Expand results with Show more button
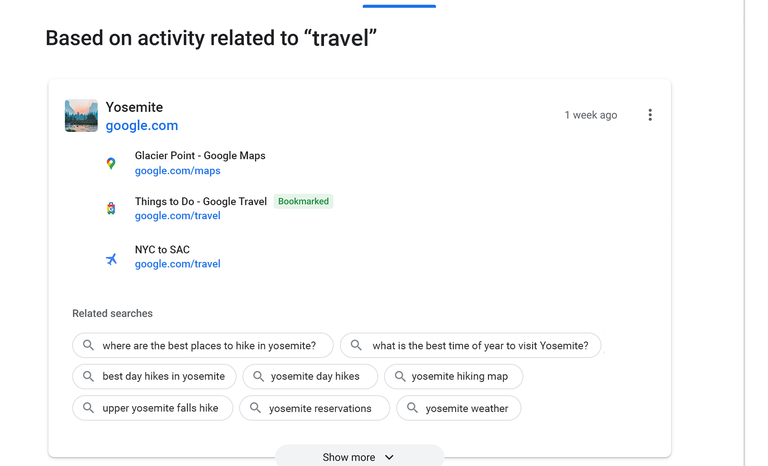Screen dimensions: 768x466 pyautogui.click(x=359, y=457)
